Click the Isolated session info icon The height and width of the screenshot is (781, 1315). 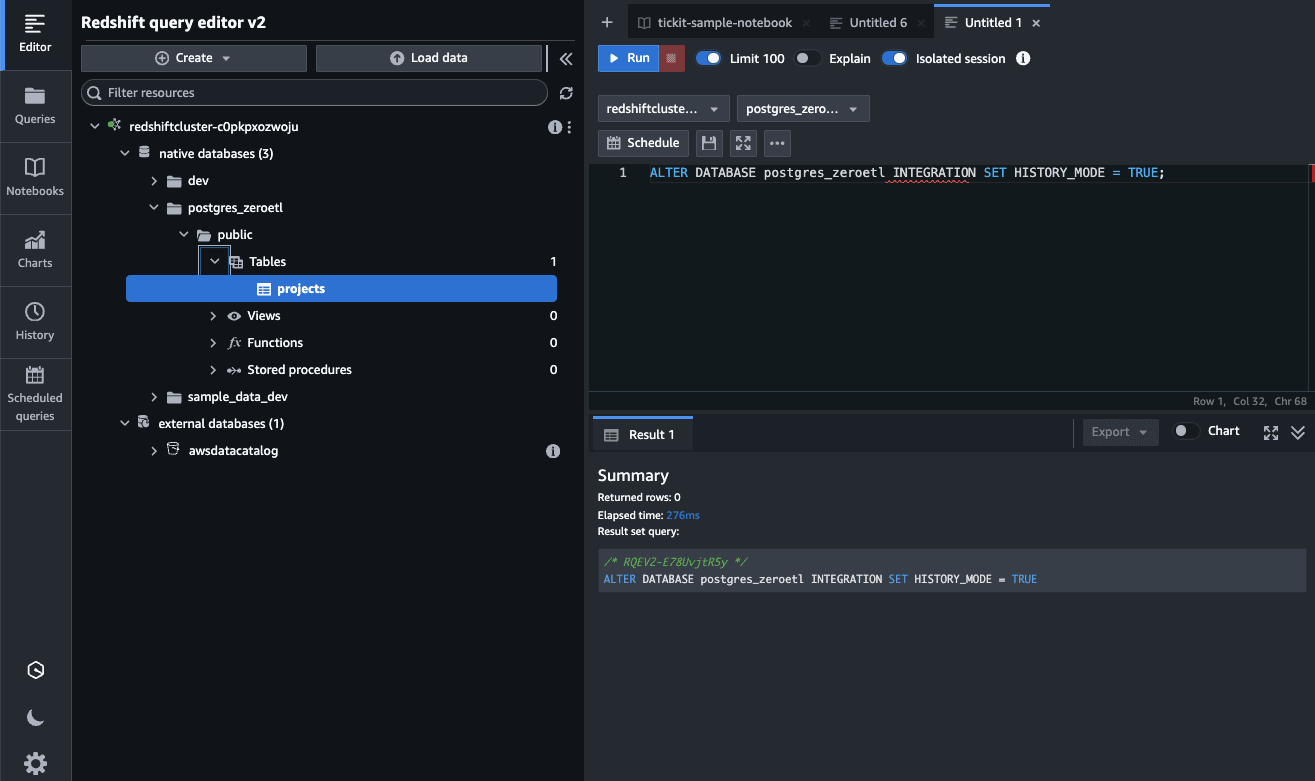click(1023, 58)
